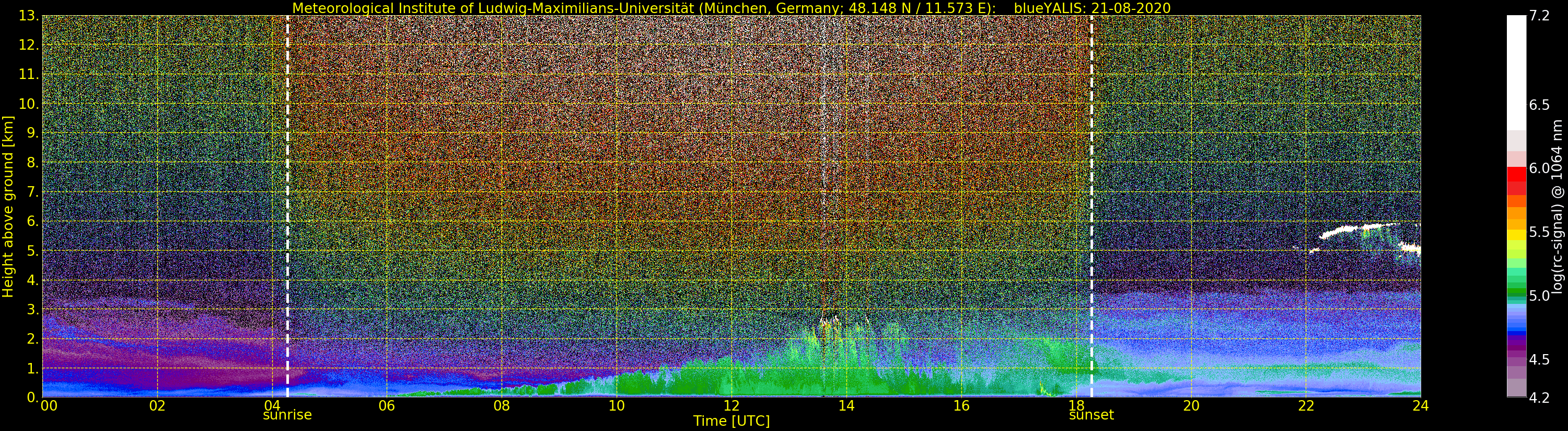Click the white sunset dashed line marker
The image size is (1568, 431).
pos(1091,206)
